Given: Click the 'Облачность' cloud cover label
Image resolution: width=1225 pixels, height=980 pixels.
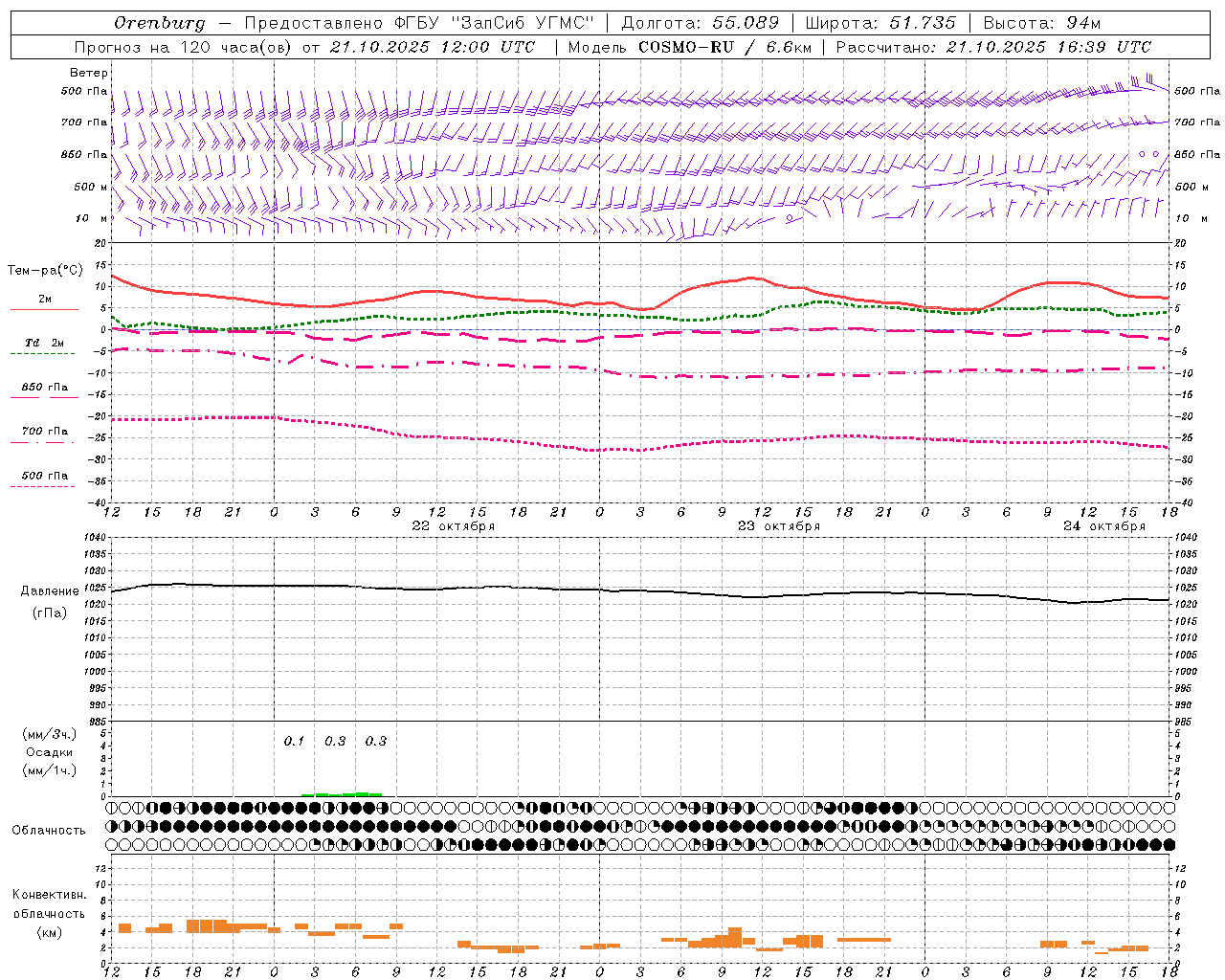Looking at the screenshot, I should point(49,830).
